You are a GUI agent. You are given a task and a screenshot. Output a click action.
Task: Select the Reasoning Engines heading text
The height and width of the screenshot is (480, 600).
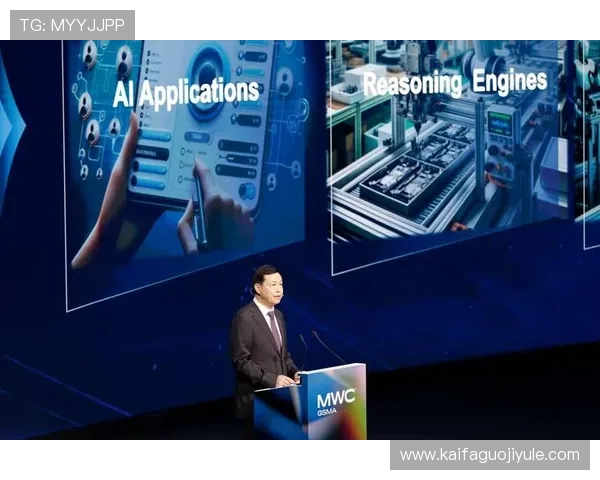[x=454, y=81]
